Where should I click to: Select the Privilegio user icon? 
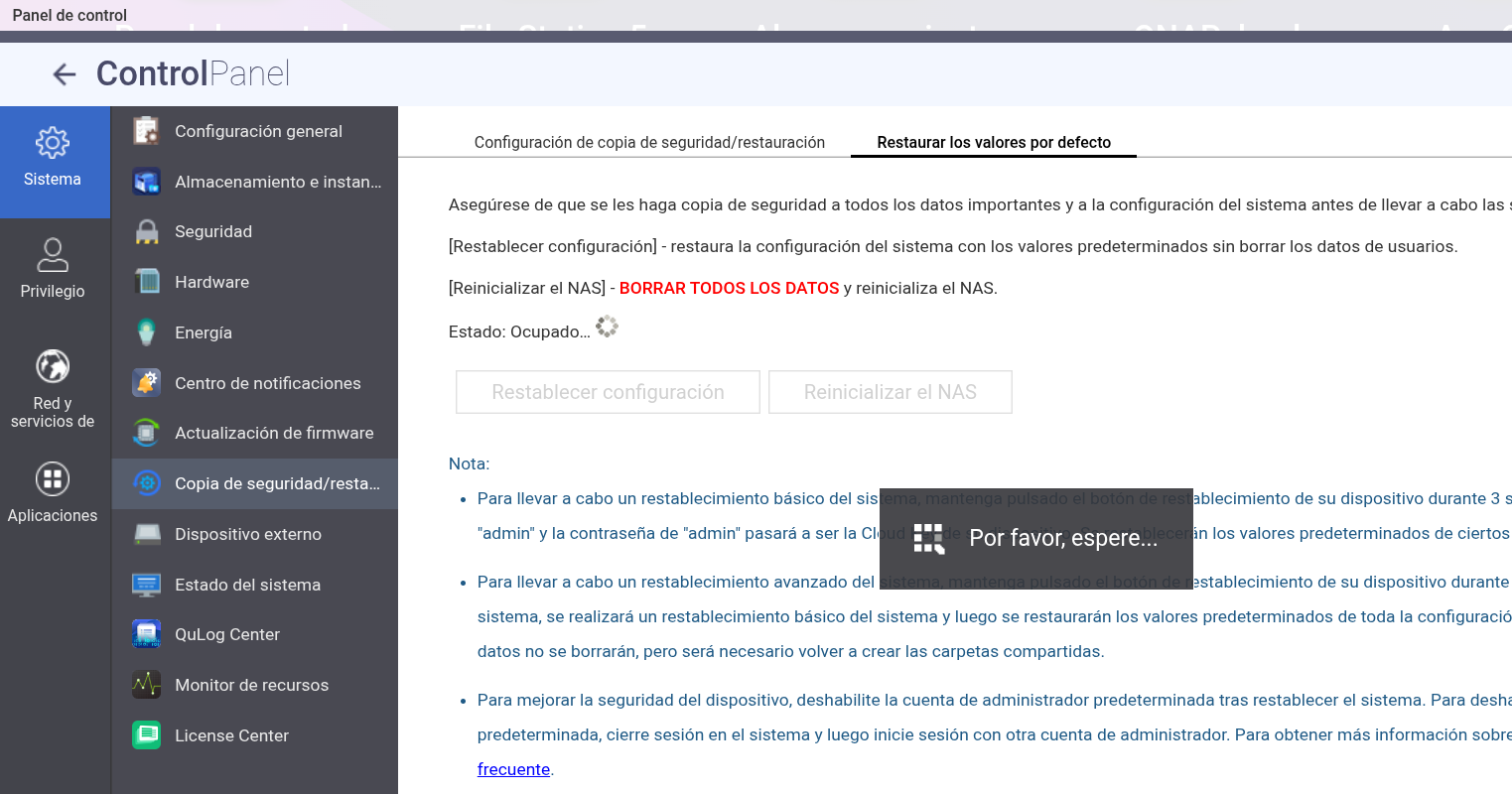[53, 255]
